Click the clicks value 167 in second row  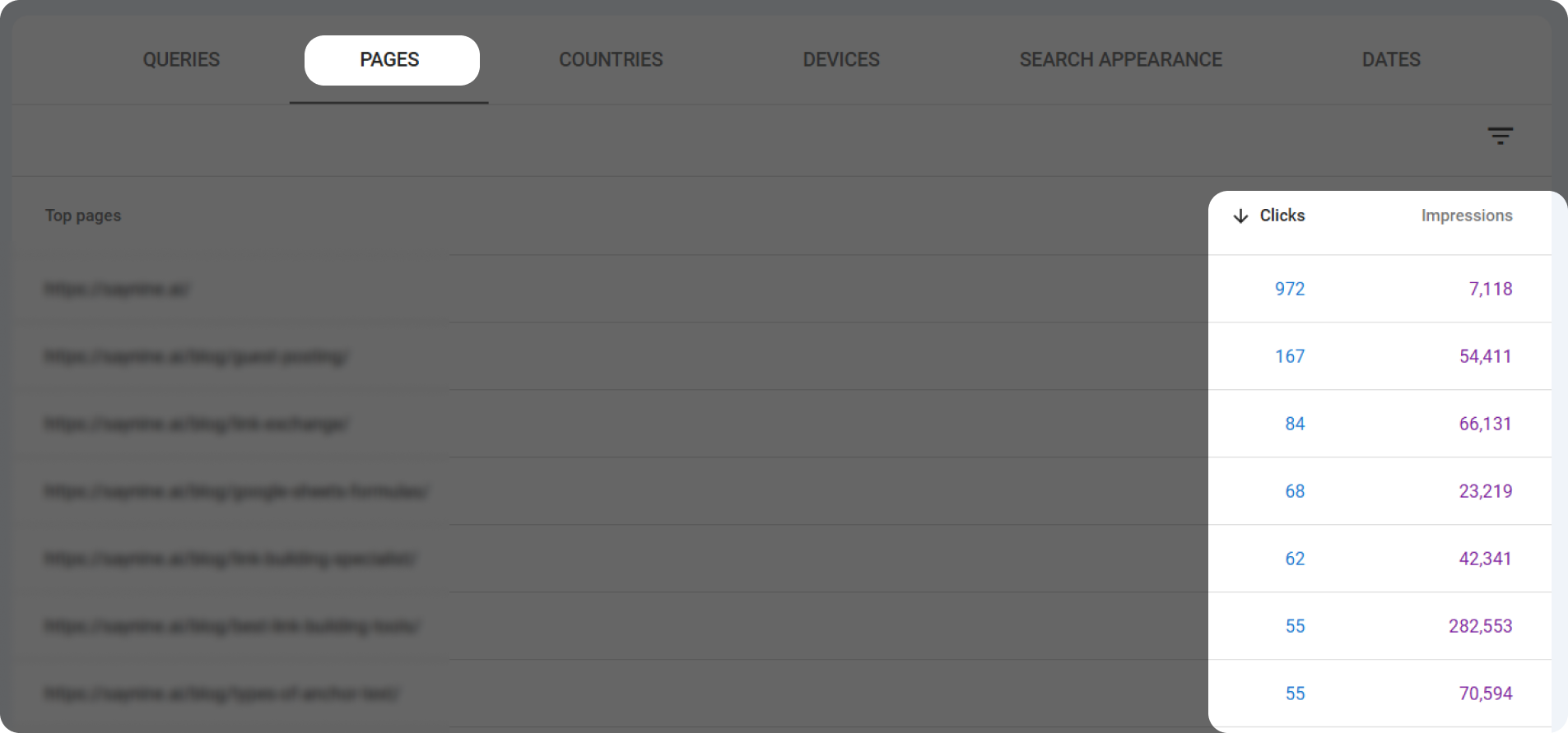[x=1290, y=356]
